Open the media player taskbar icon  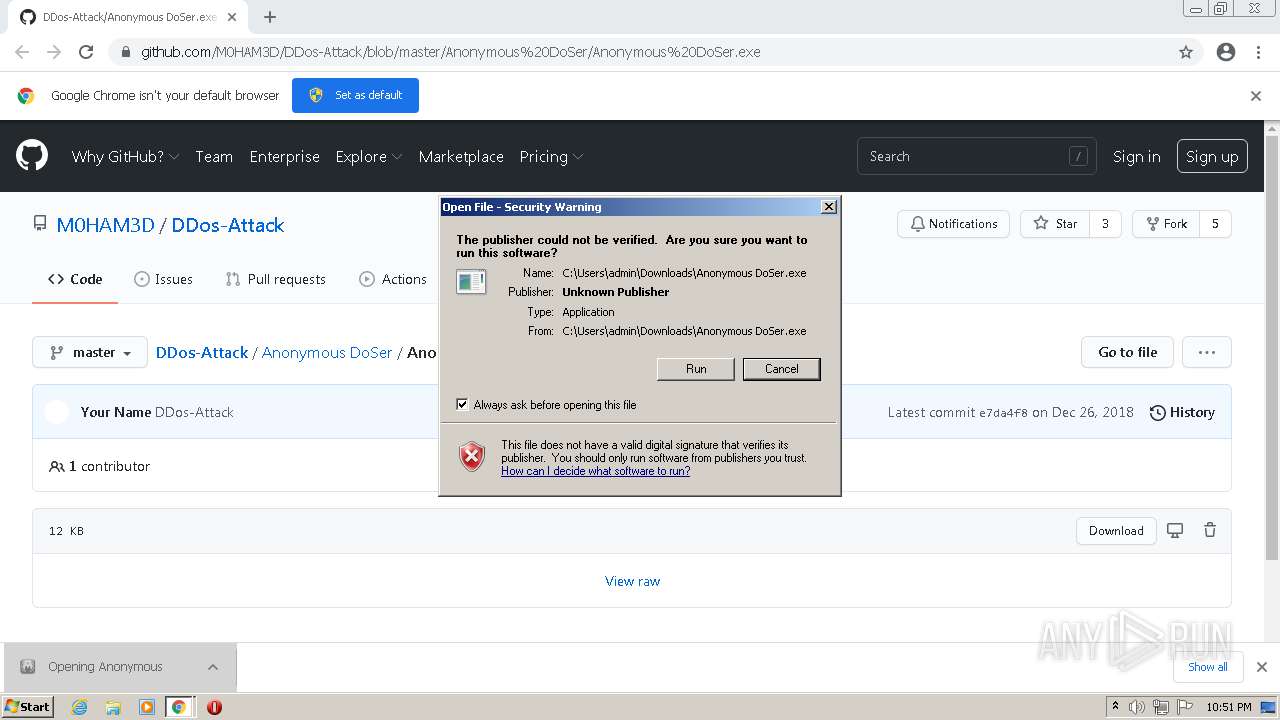(x=147, y=707)
